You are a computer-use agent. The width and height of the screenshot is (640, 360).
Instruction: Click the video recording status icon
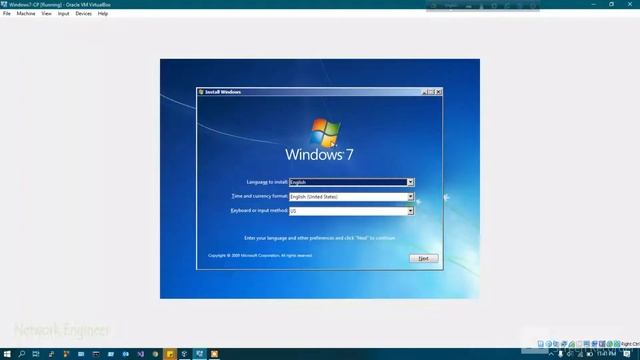coord(594,344)
